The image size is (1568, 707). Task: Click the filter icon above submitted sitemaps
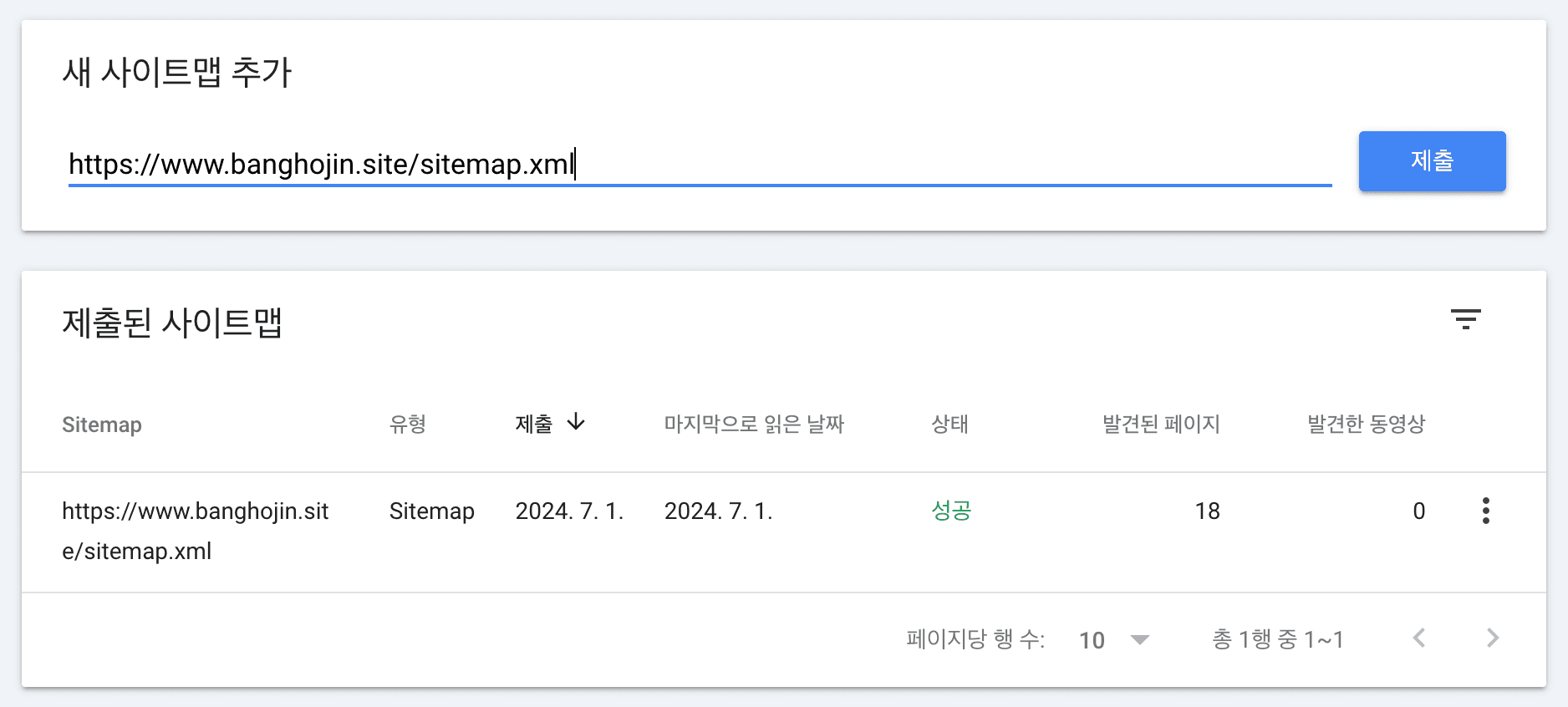pos(1465,318)
